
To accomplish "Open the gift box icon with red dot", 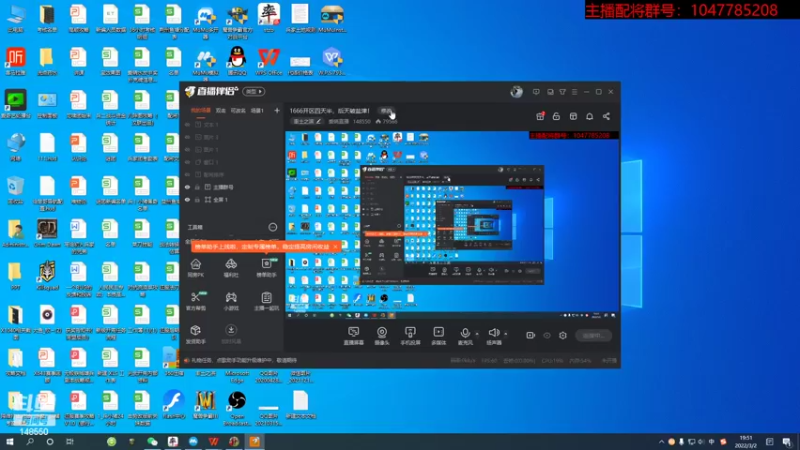I will 540,116.
